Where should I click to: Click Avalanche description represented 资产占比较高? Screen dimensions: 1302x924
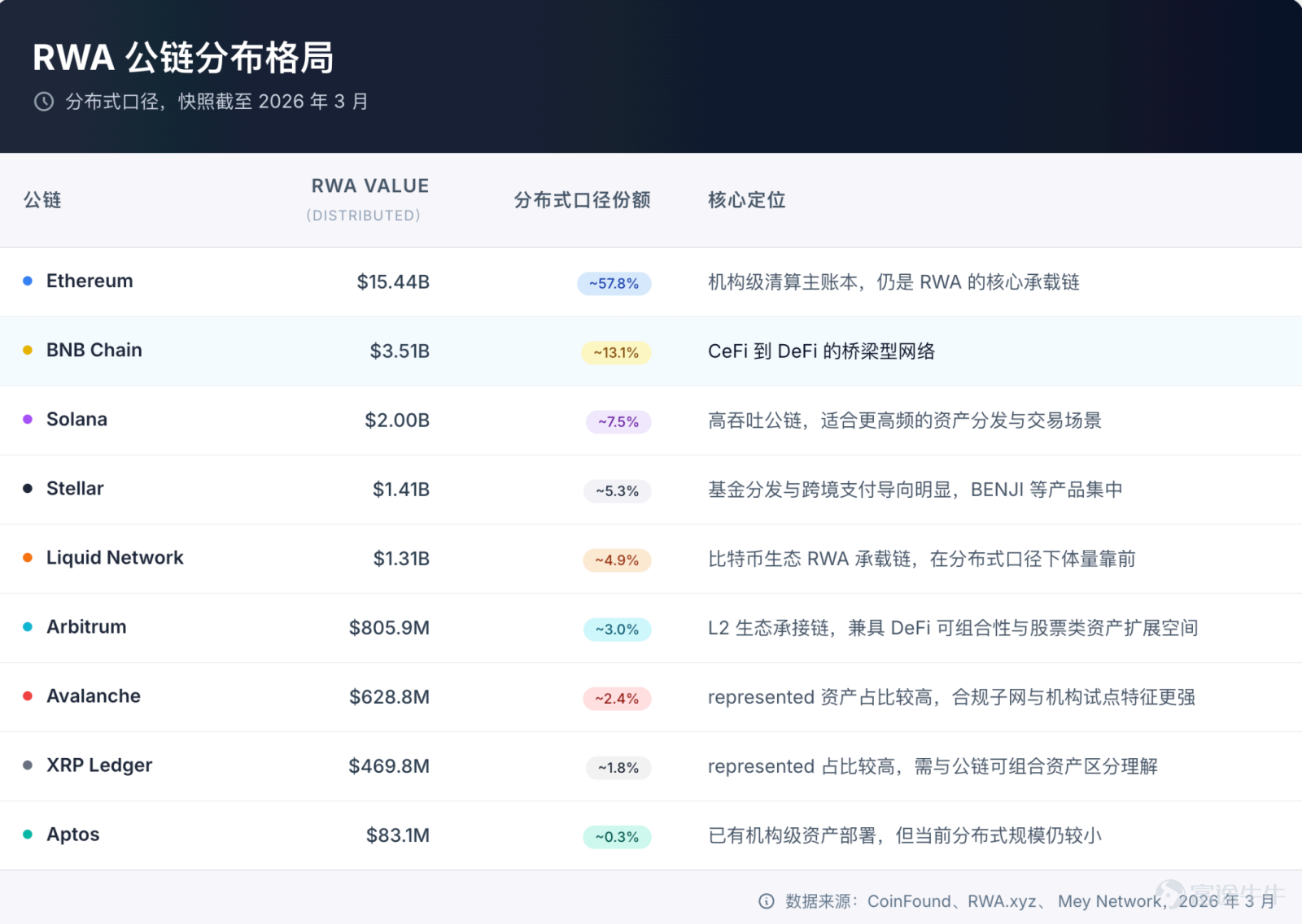[x=951, y=697]
